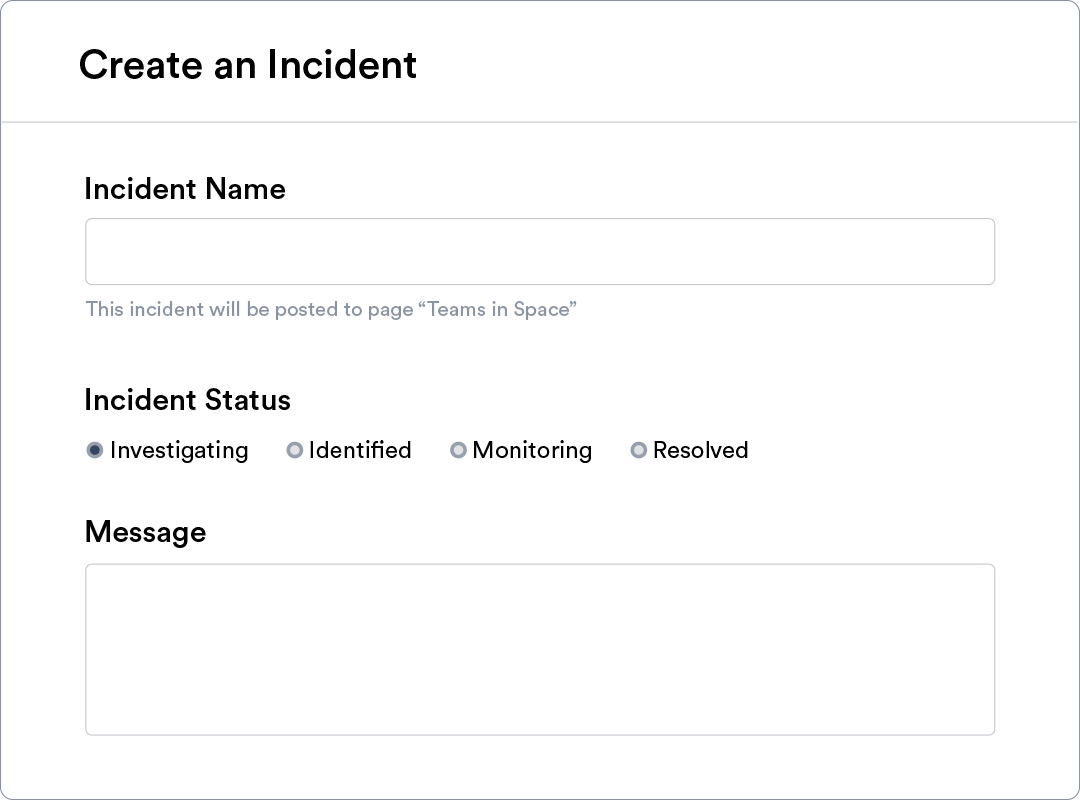Set incident status to Monitoring
This screenshot has height=800, width=1080.
[x=458, y=450]
